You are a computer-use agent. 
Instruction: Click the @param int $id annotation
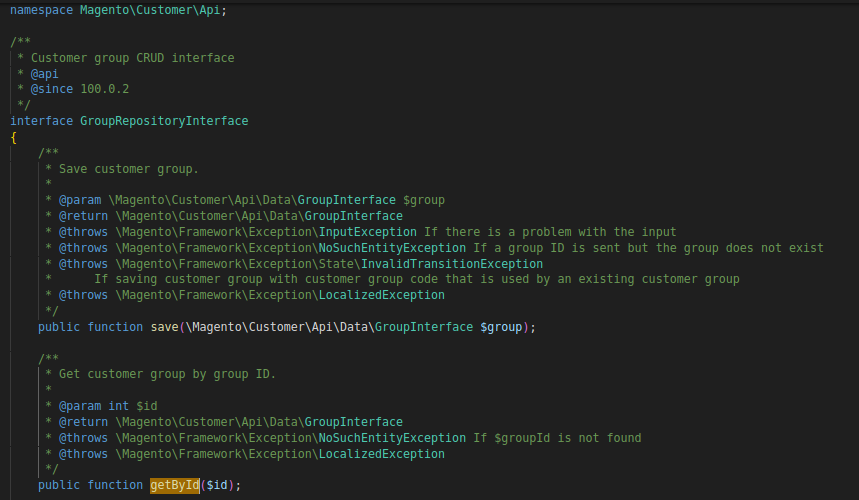coord(108,406)
